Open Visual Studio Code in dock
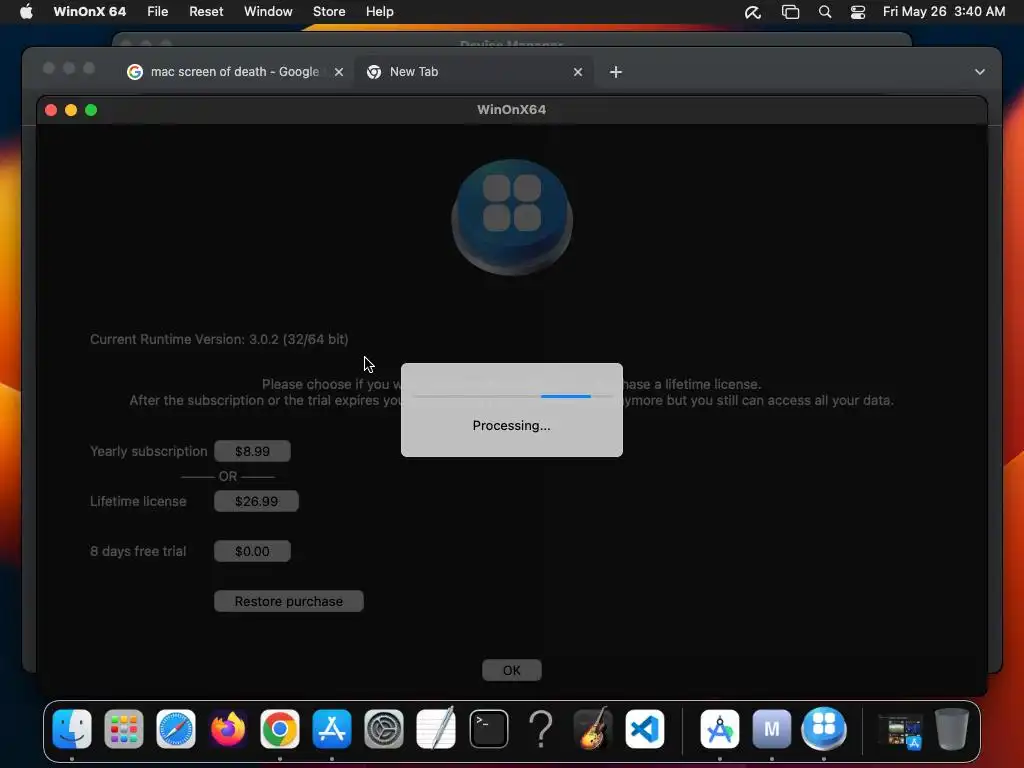This screenshot has width=1024, height=768. (645, 729)
